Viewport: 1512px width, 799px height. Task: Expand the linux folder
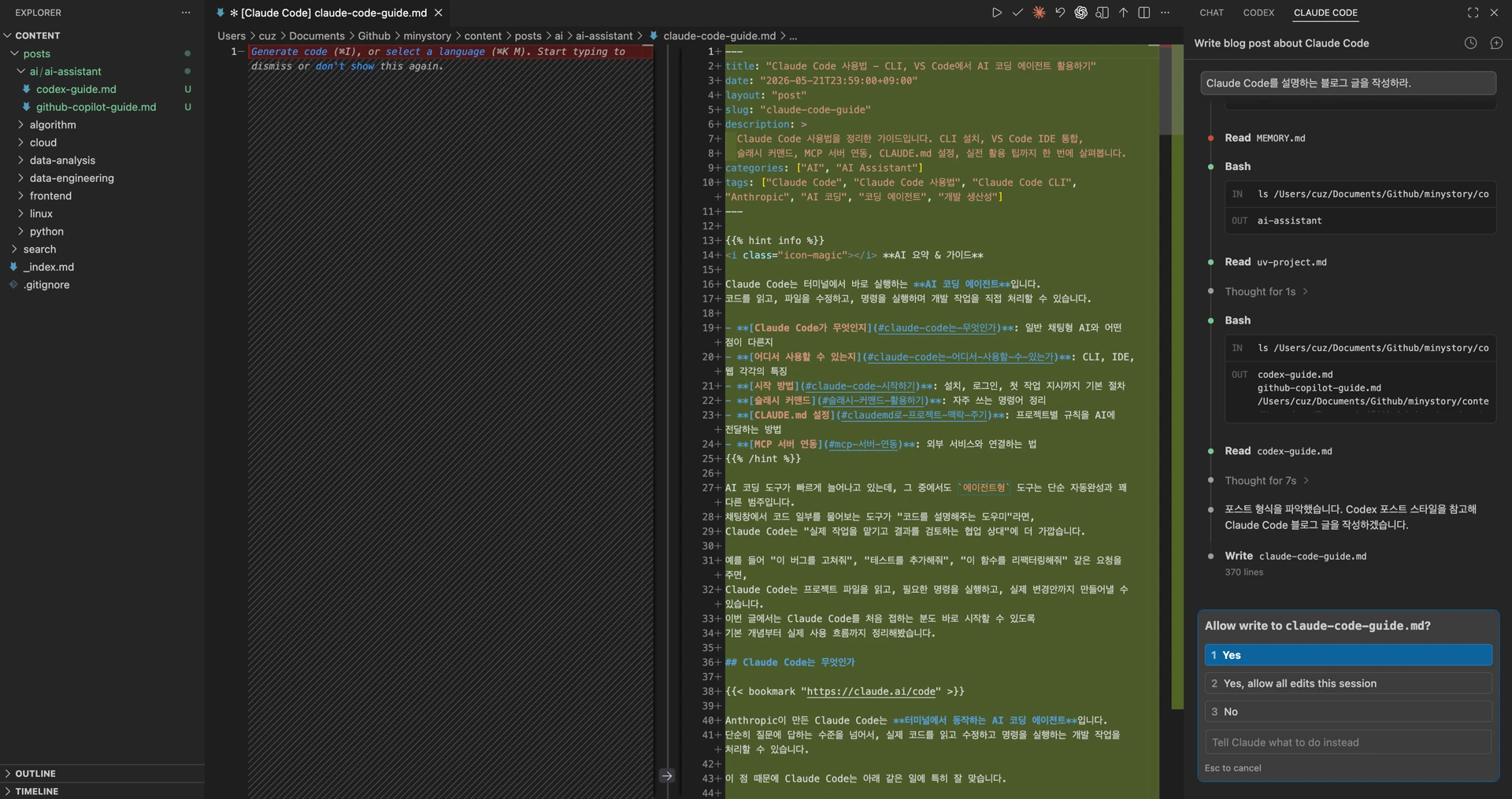[20, 213]
